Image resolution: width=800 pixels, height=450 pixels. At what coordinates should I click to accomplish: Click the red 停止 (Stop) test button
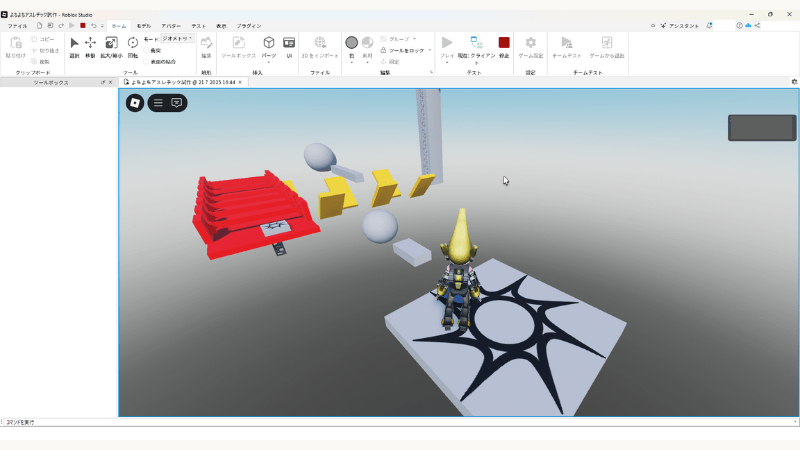(504, 42)
